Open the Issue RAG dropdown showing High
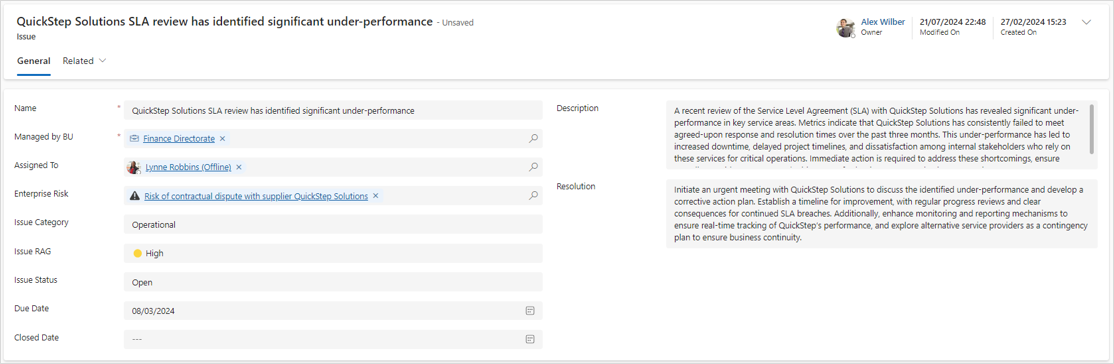1114x364 pixels. (x=333, y=253)
